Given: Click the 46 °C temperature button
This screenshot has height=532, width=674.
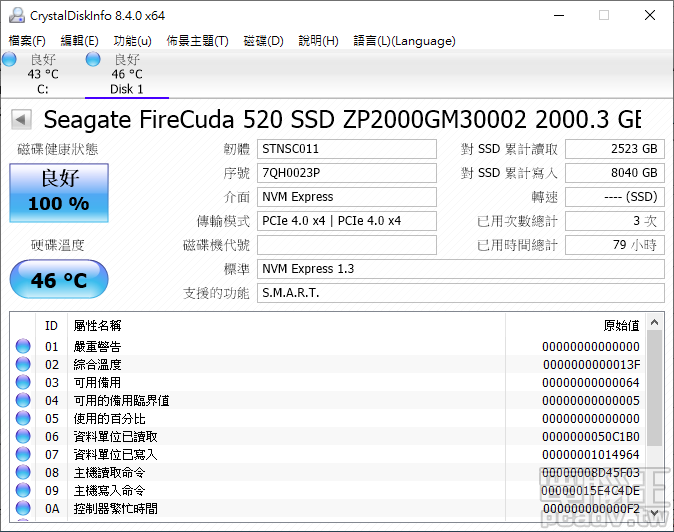Looking at the screenshot, I should pyautogui.click(x=59, y=279).
